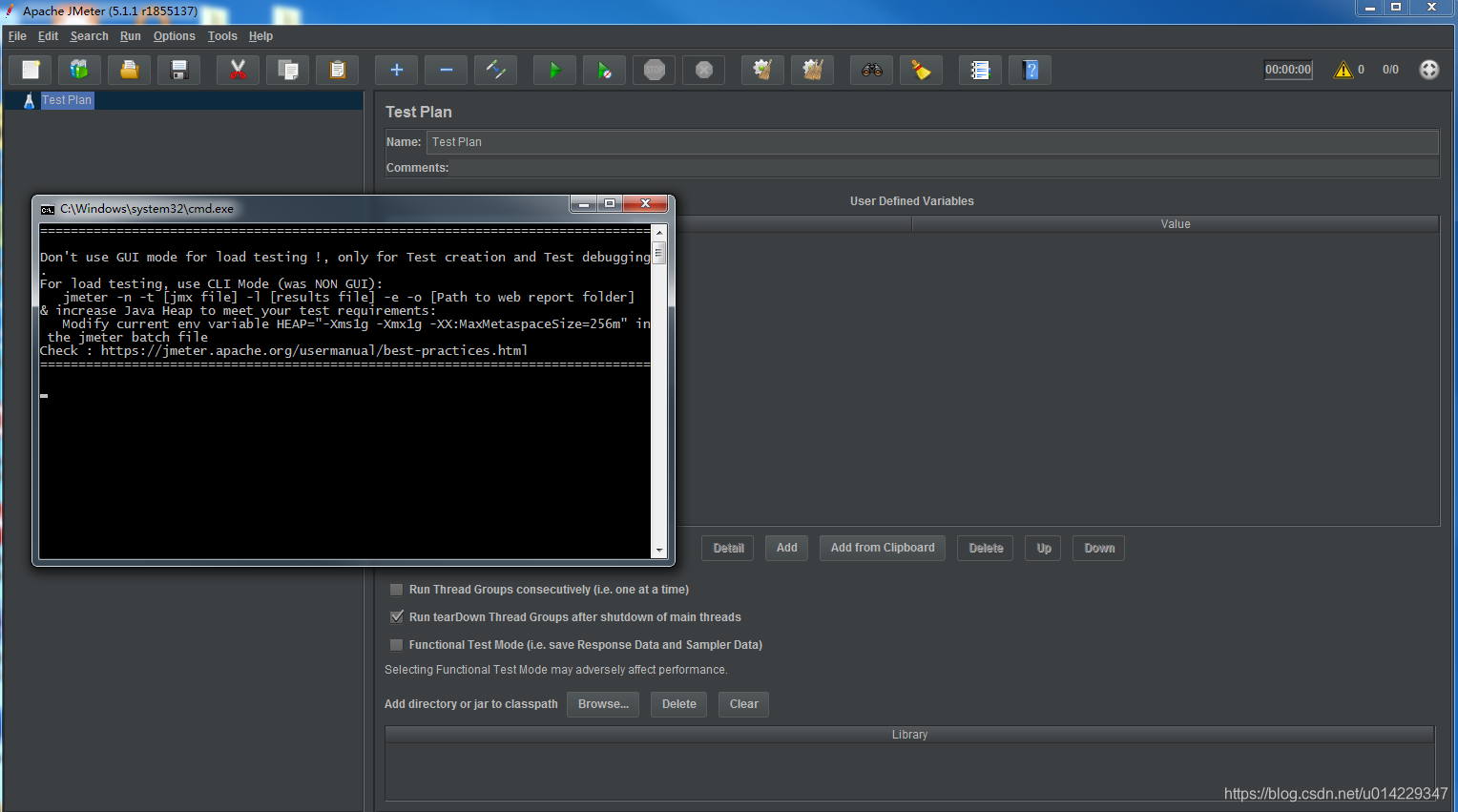The width and height of the screenshot is (1458, 812).
Task: Click the Detail button
Action: (x=728, y=548)
